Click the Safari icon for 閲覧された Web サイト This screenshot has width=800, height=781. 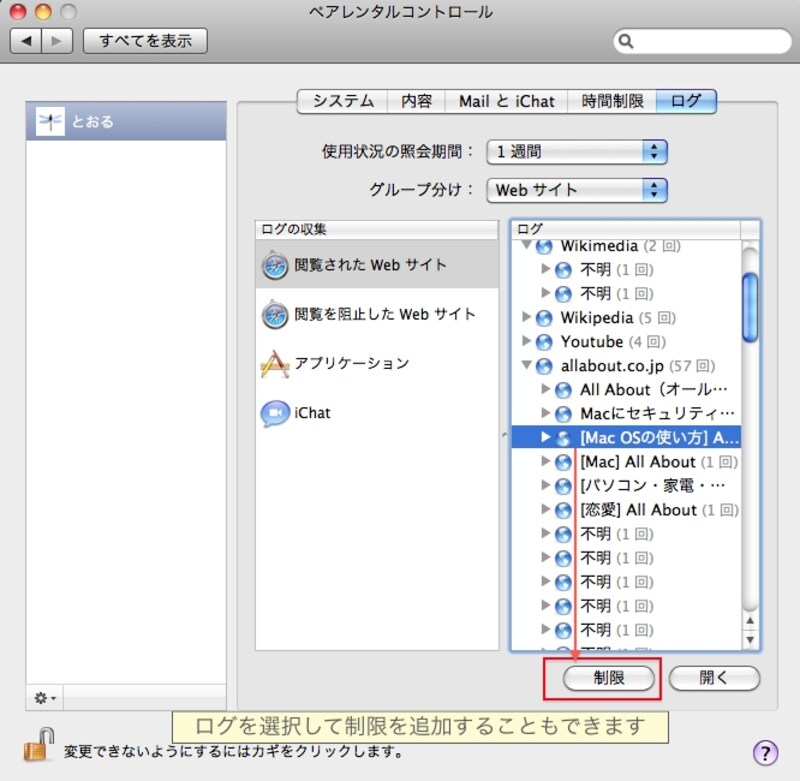tap(275, 266)
